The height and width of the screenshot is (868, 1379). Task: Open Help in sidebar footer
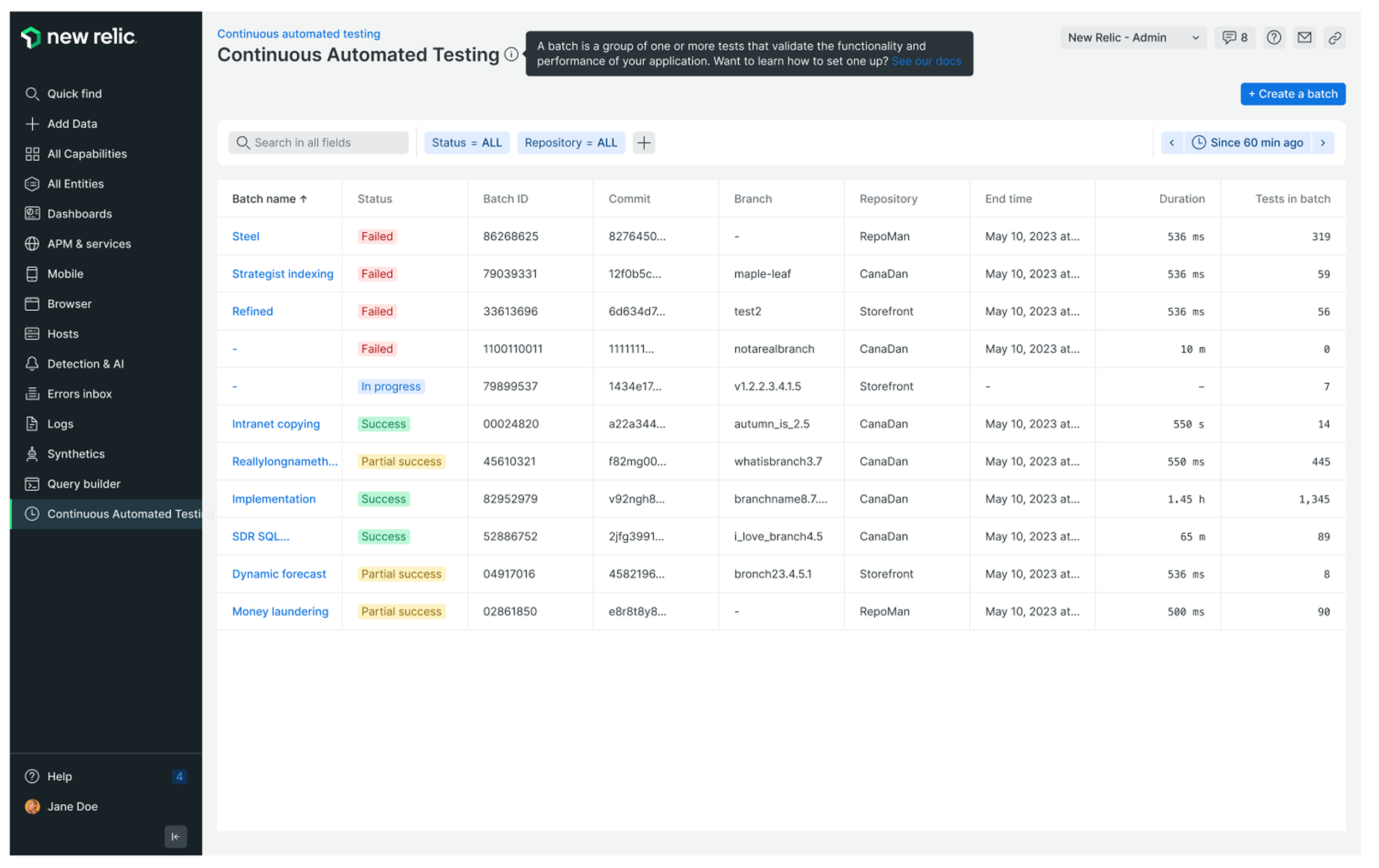point(59,776)
